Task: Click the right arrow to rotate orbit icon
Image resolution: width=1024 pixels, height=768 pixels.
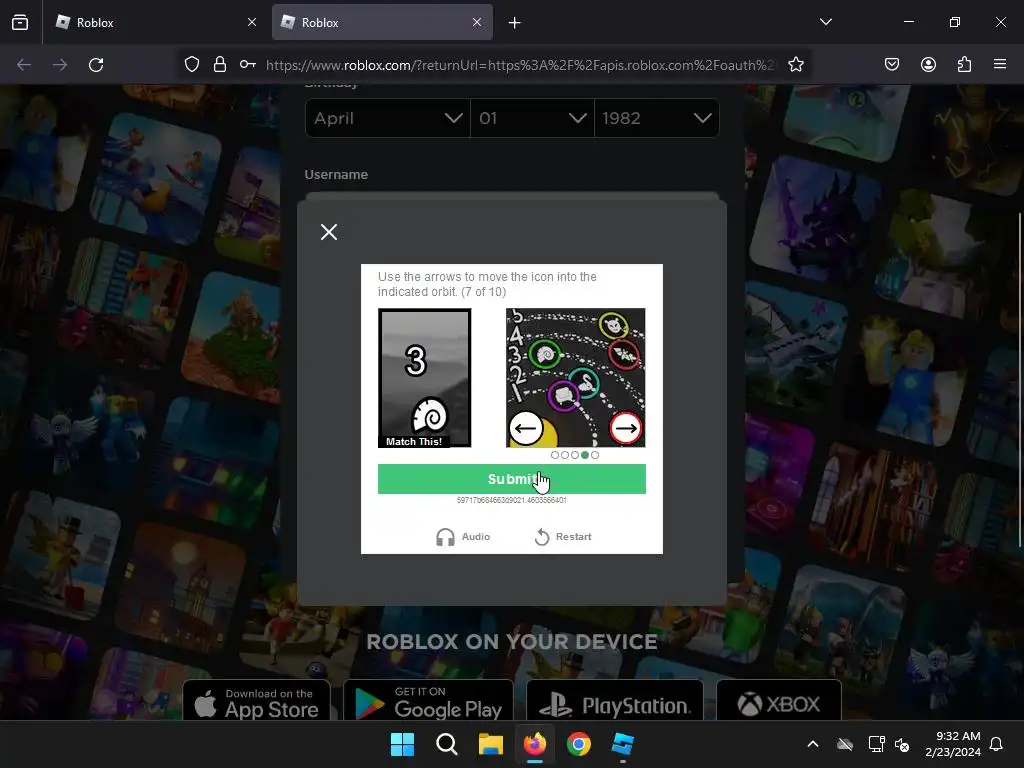Action: [626, 428]
